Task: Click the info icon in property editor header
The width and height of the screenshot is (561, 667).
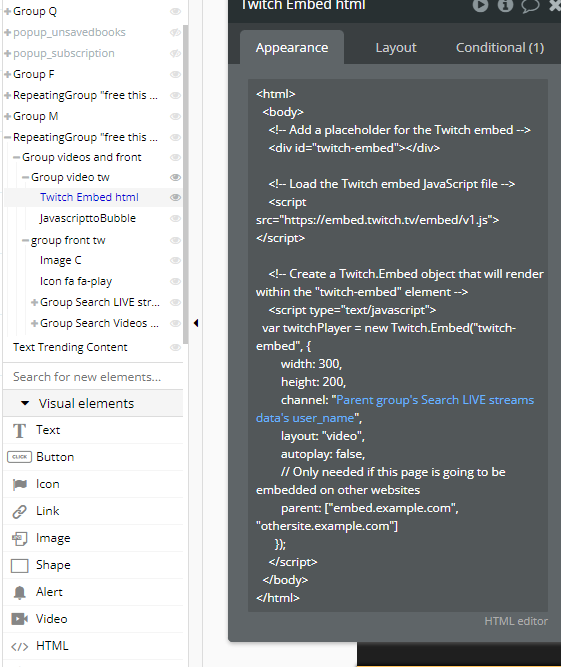Action: [505, 5]
